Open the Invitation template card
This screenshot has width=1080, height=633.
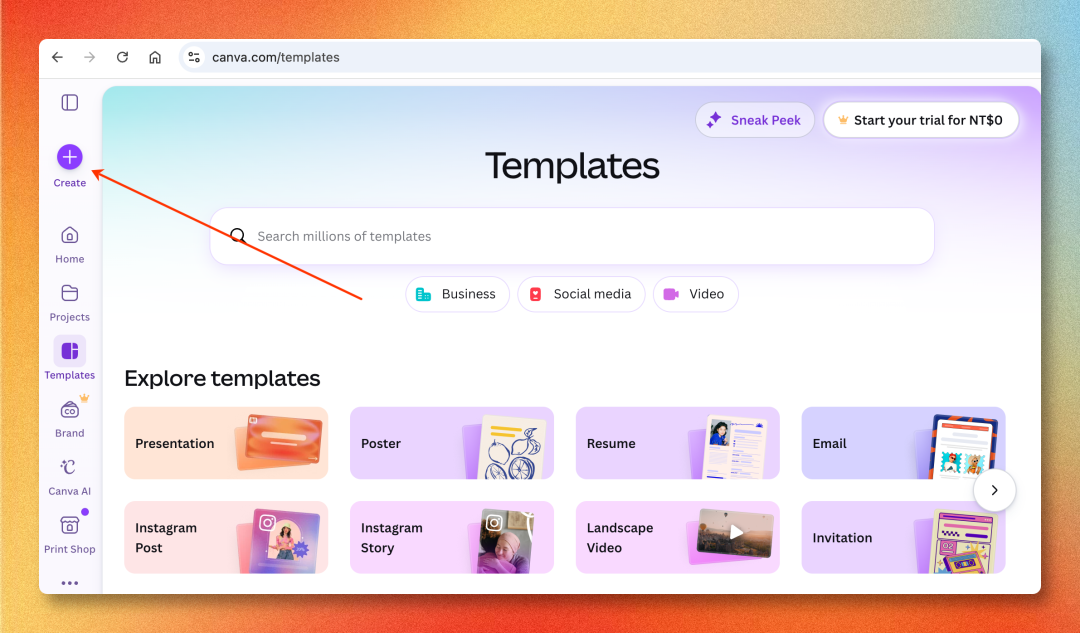tap(904, 537)
